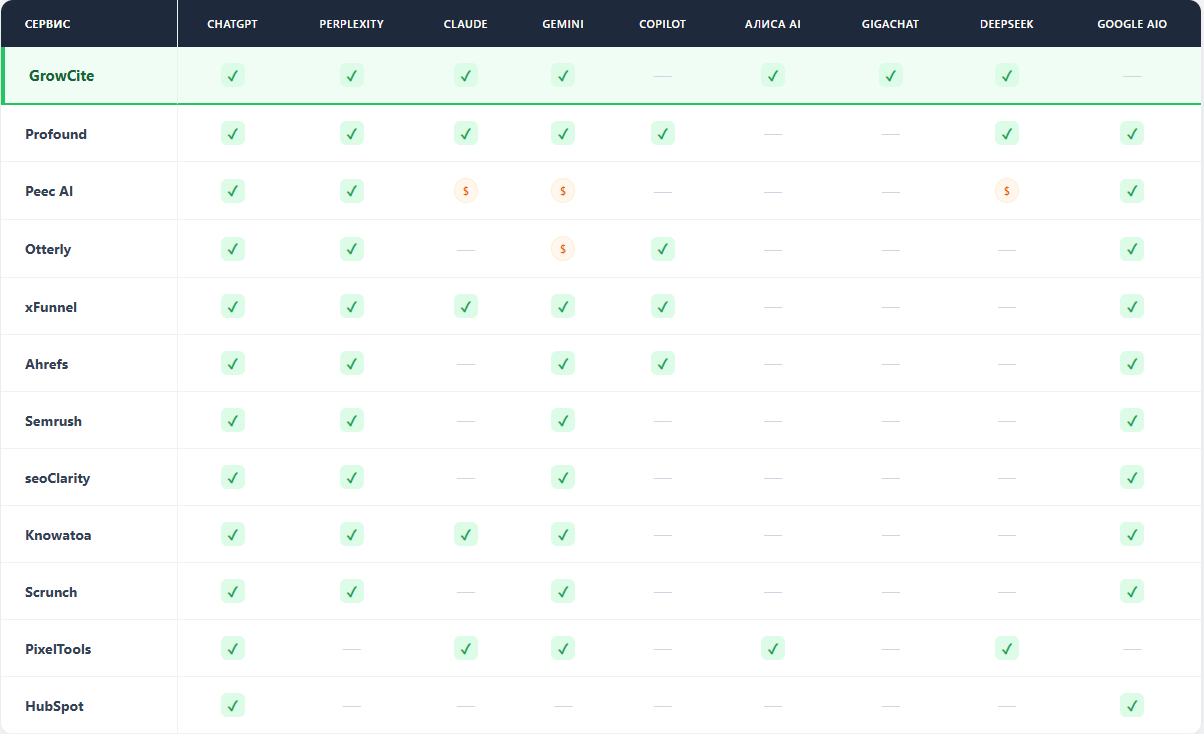Select the Peec AI row label

click(x=49, y=191)
